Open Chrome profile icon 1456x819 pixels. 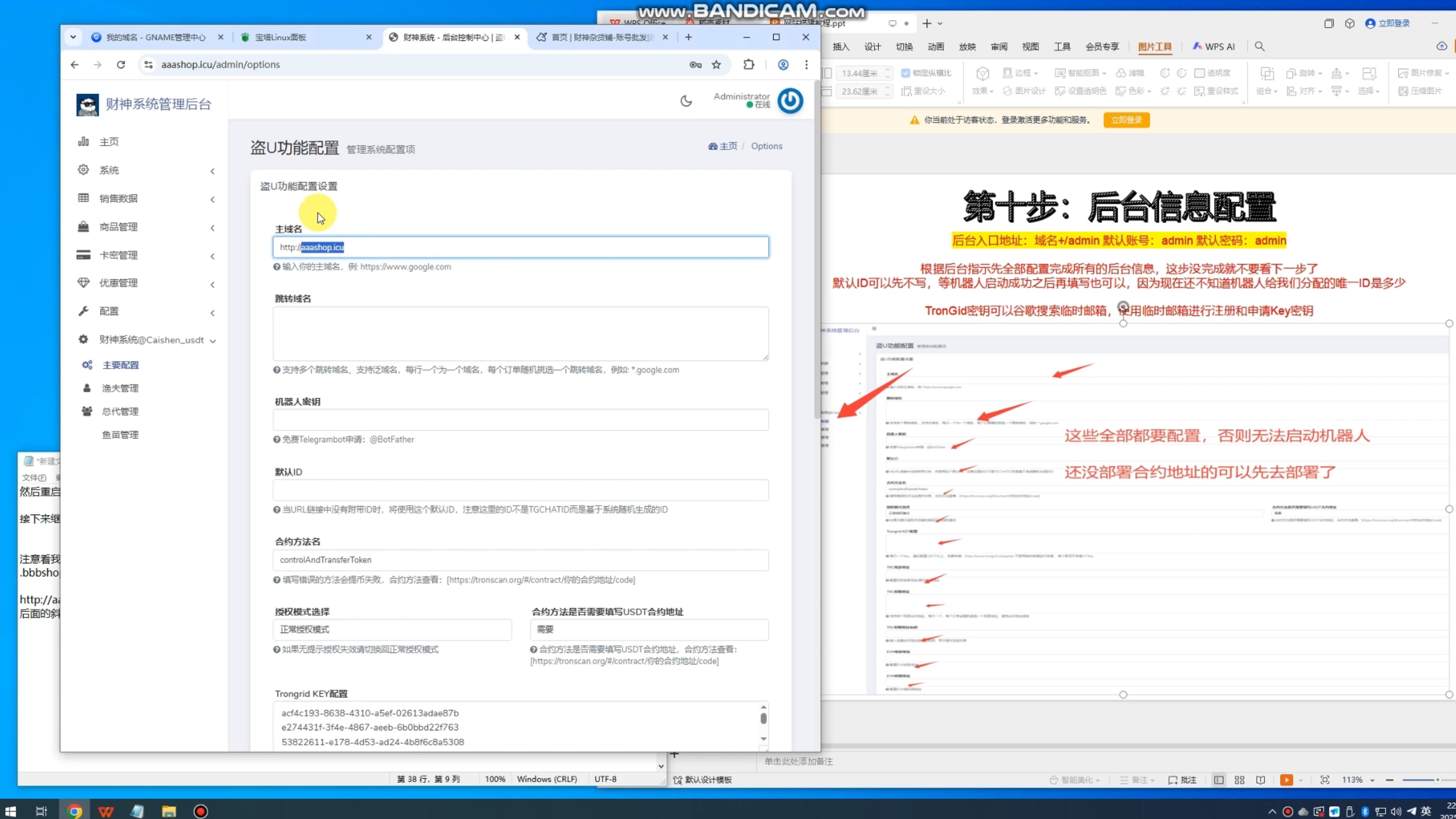click(x=783, y=64)
